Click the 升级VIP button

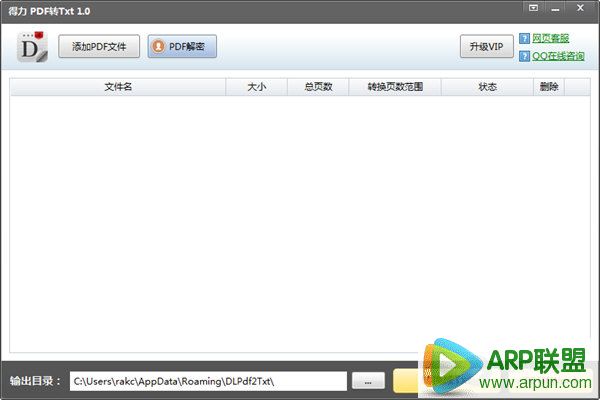coord(487,46)
